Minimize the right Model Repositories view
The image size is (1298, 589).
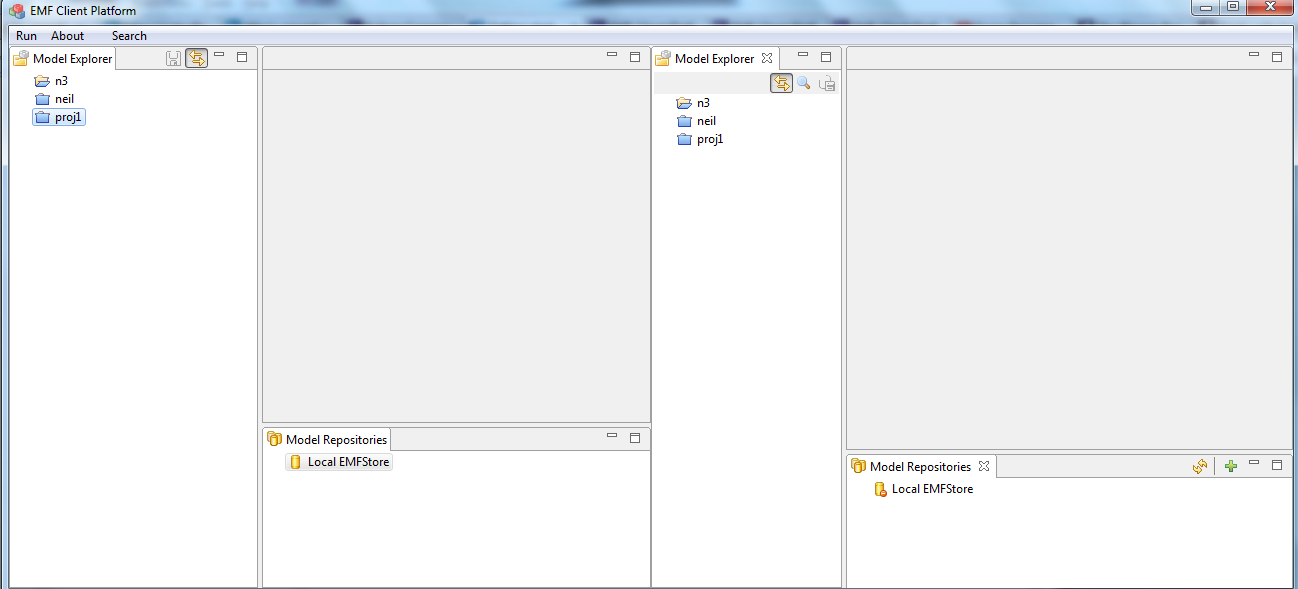click(1254, 463)
